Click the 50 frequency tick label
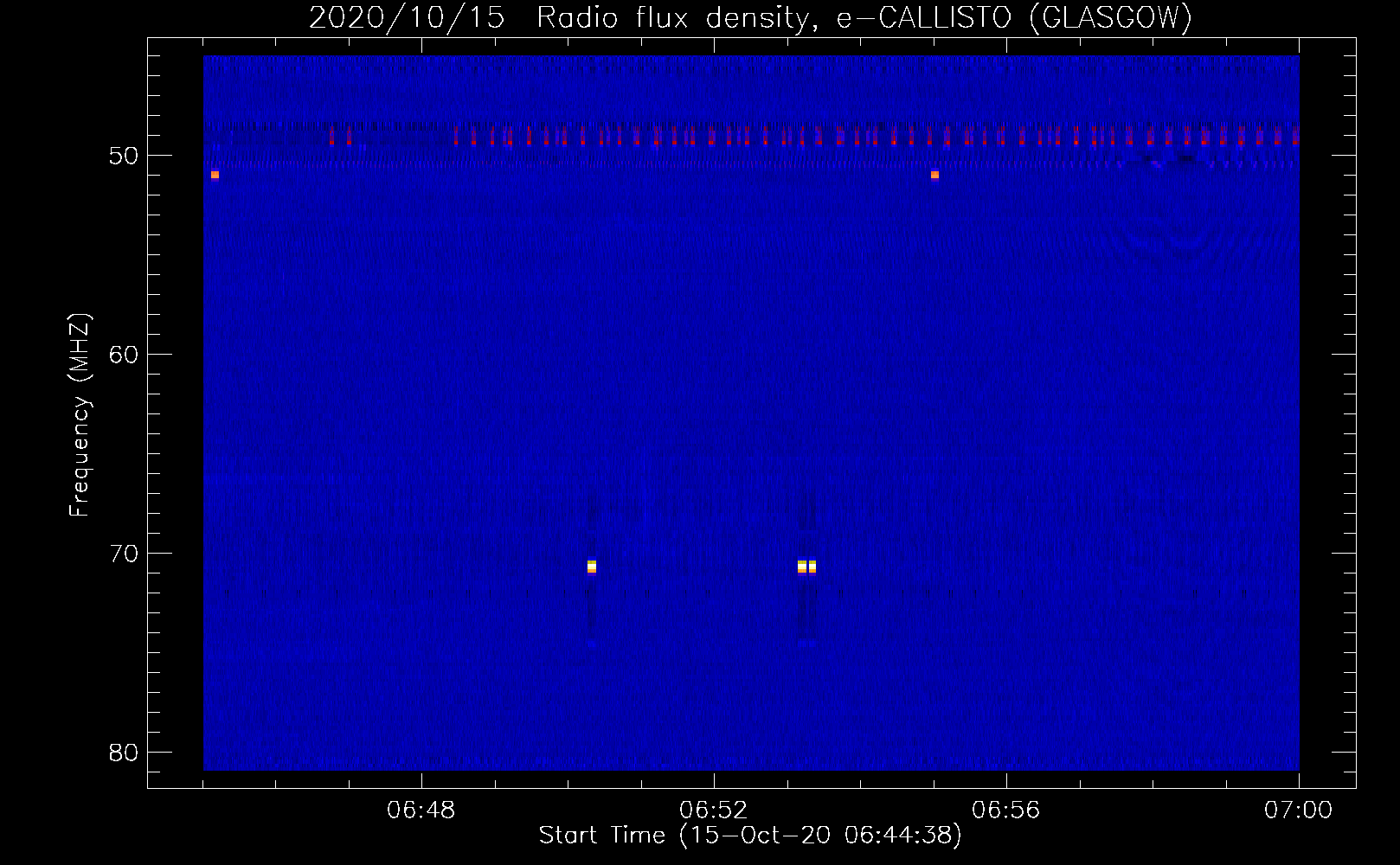This screenshot has height=865, width=1400. click(124, 156)
